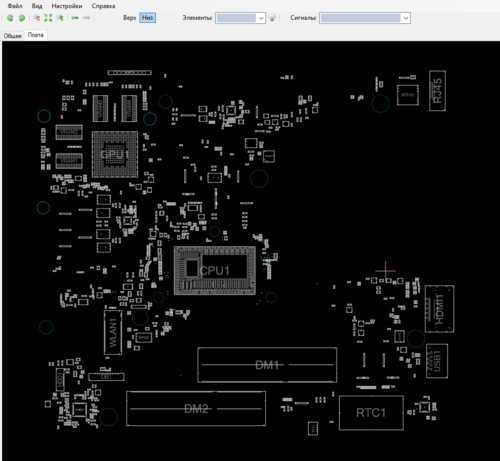
Task: Select the DM1 memory slot
Action: coord(267,365)
